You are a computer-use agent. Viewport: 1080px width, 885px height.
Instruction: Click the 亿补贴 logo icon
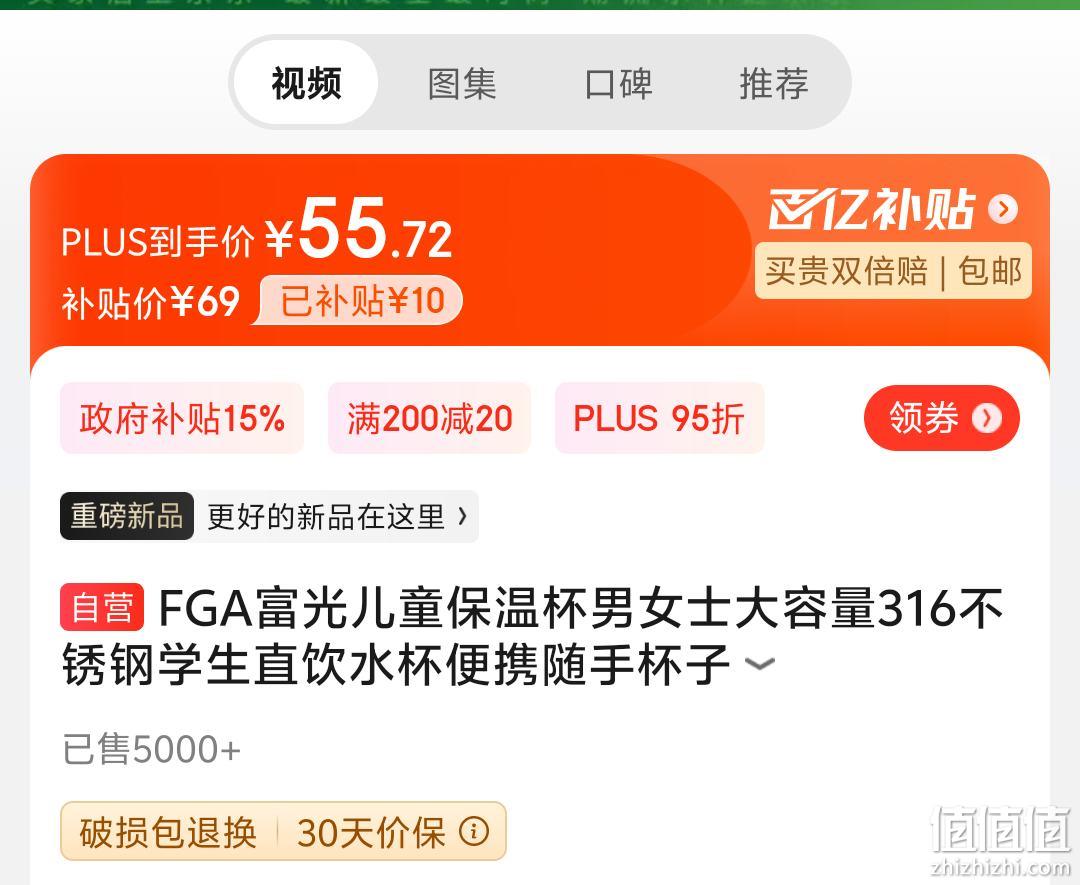coord(872,208)
